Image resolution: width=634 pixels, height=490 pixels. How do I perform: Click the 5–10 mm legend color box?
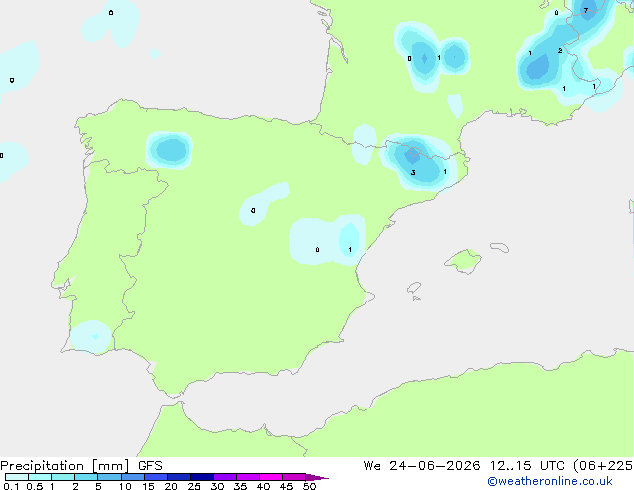pos(109,477)
